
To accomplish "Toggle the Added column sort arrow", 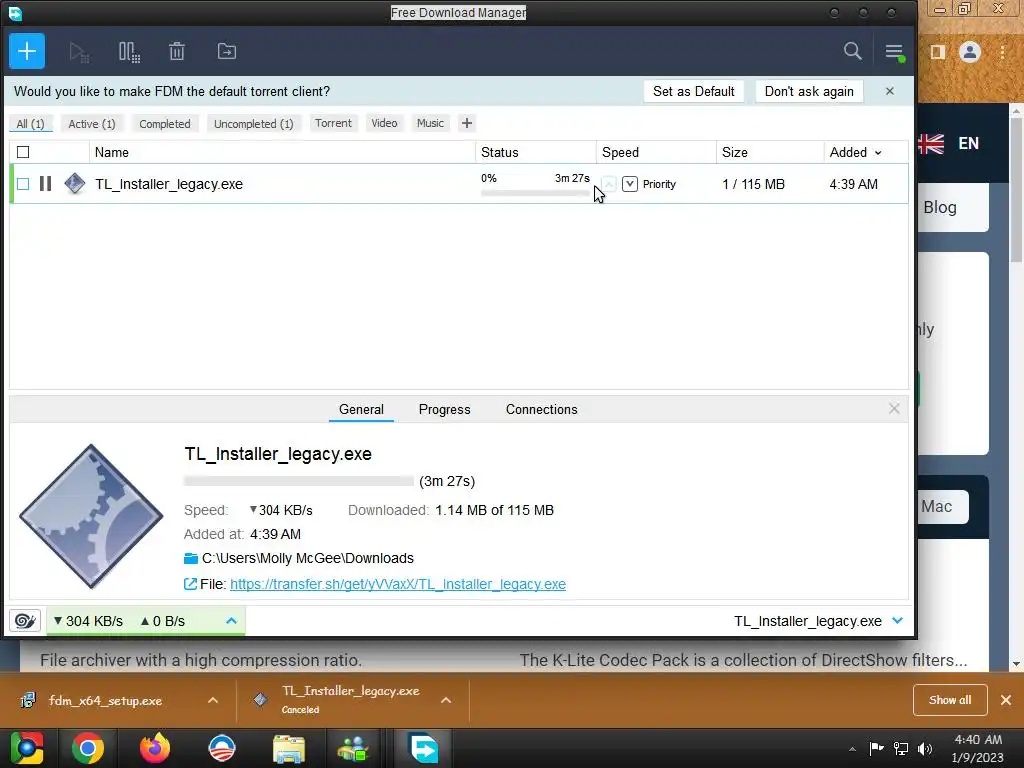I will [878, 153].
